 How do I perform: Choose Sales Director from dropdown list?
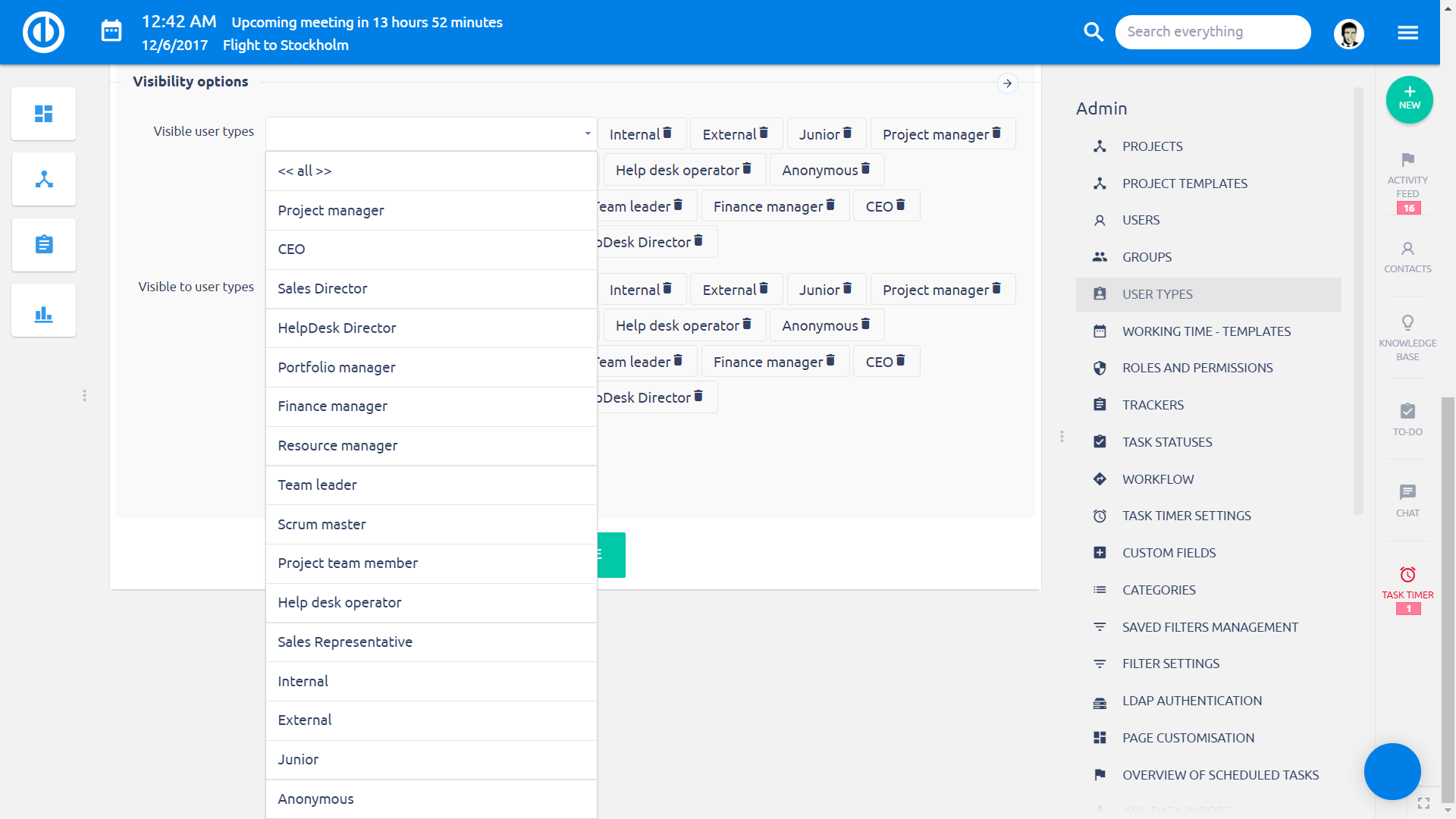point(431,289)
